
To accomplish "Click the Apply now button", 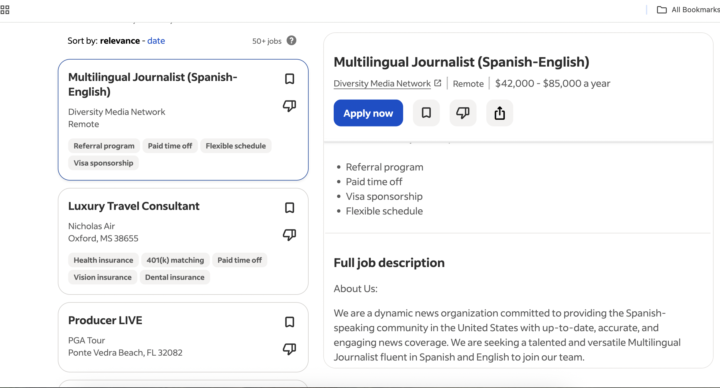I will (368, 113).
